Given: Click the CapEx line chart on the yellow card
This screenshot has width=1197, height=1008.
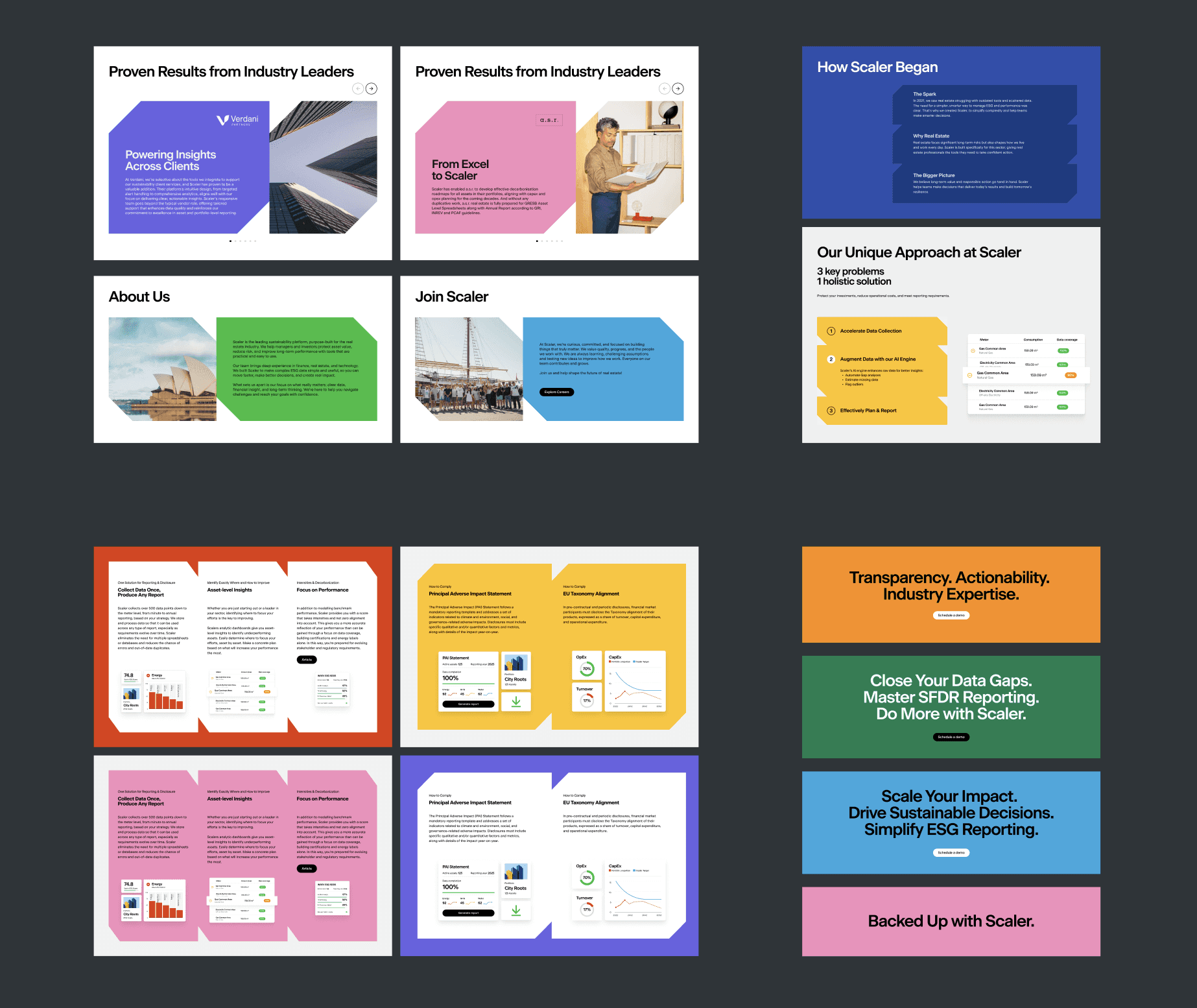Looking at the screenshot, I should tap(635, 688).
